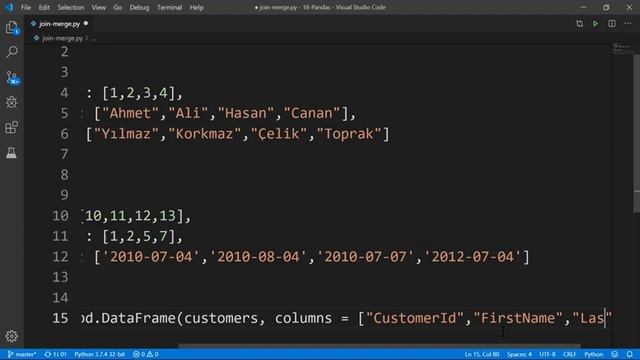Click line number 10 in gutter
Viewport: 640px width, 360px height.
[60, 216]
